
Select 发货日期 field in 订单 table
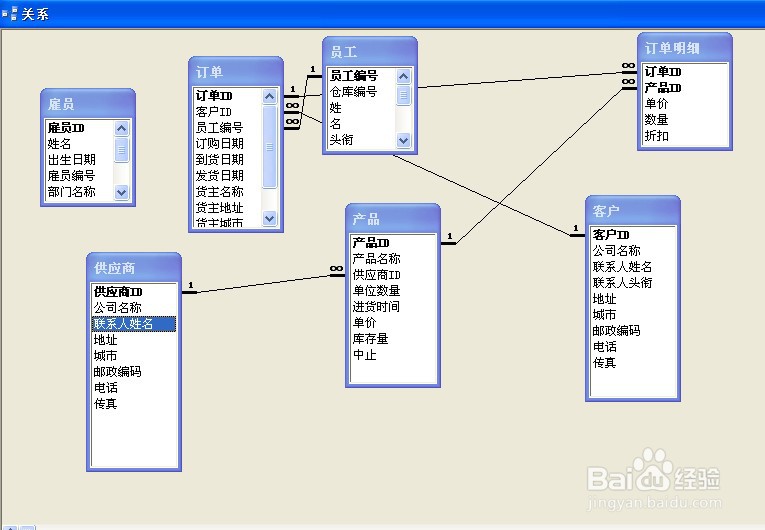(x=228, y=176)
